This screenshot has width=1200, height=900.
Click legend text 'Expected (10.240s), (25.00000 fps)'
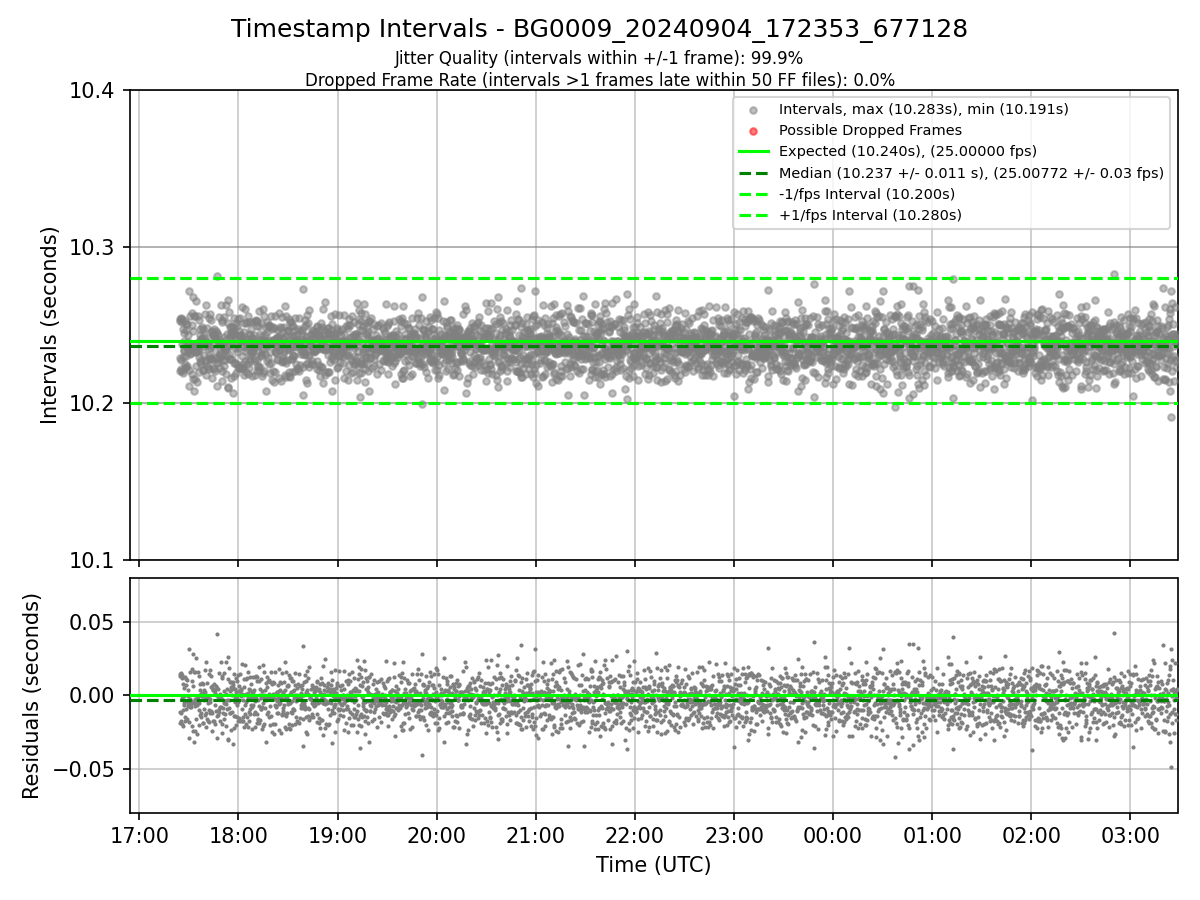(x=908, y=152)
